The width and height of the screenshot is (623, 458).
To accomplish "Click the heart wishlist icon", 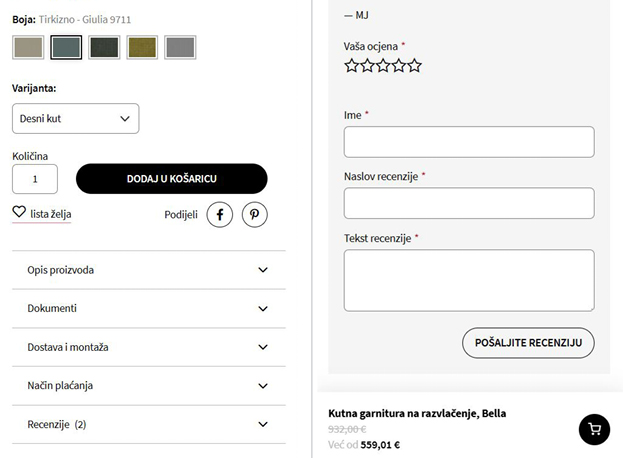I will point(19,212).
